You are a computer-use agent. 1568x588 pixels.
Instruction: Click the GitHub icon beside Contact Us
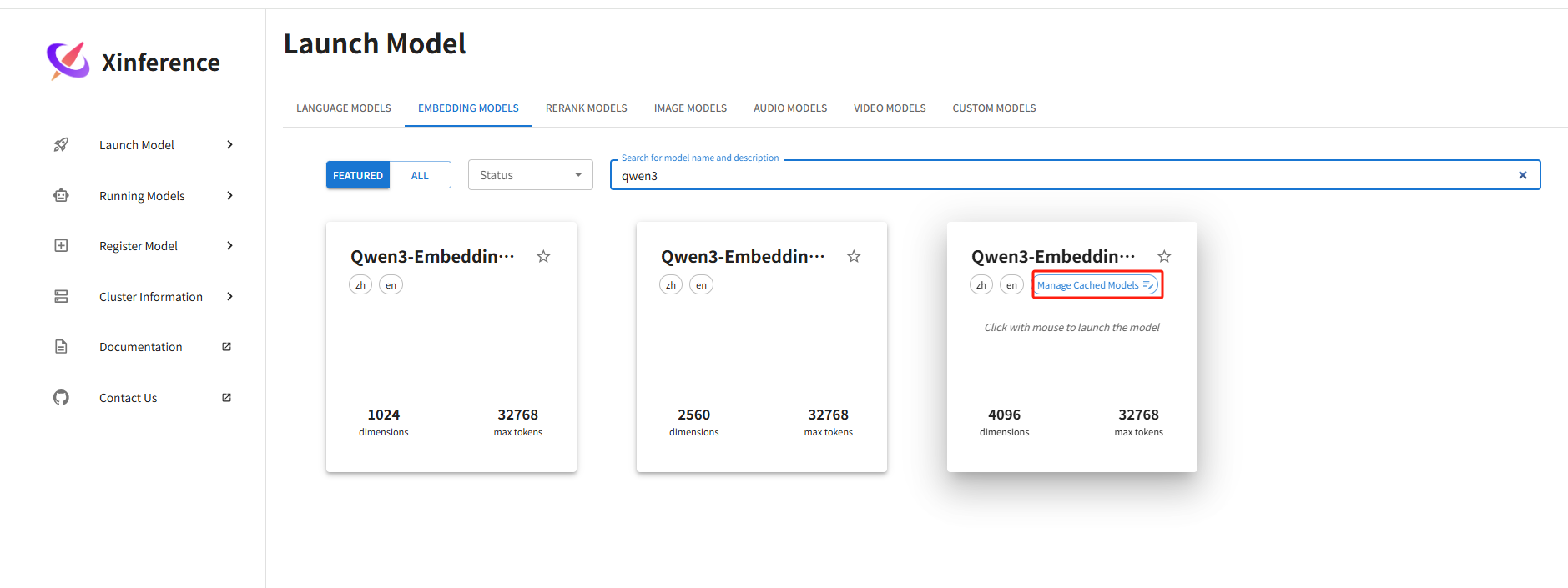coord(61,398)
